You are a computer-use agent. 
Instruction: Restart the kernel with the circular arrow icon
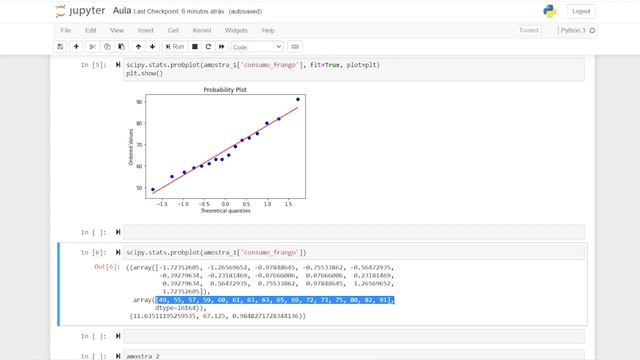click(208, 47)
